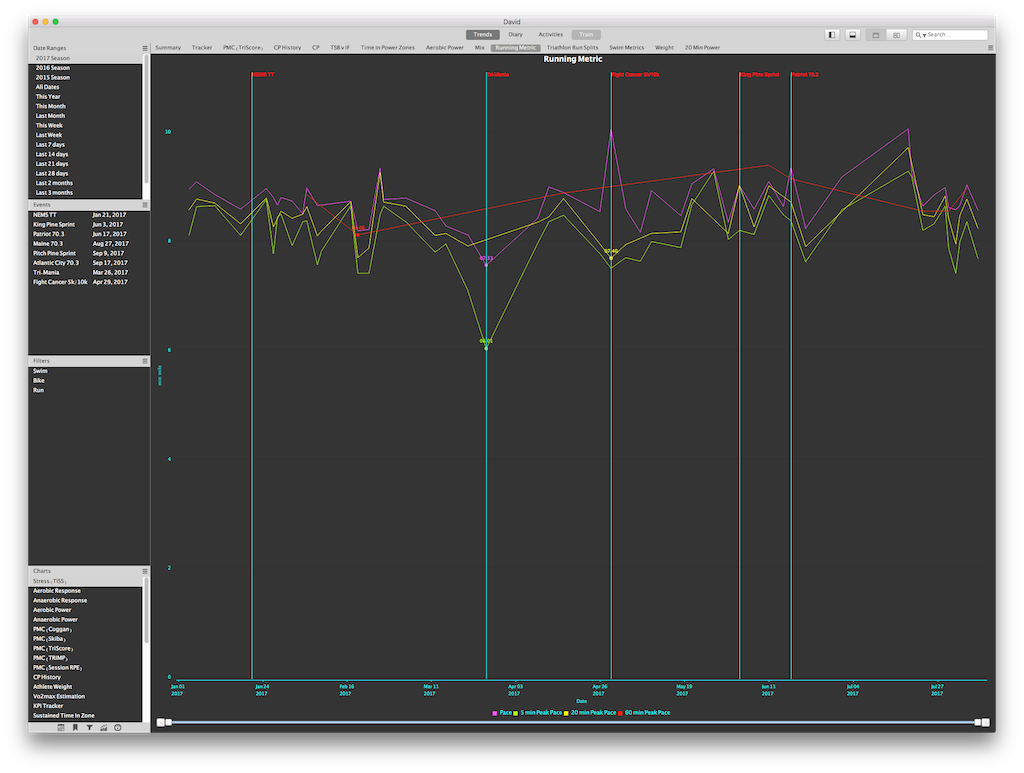Select the Vo2max Estimation chart
Image resolution: width=1024 pixels, height=773 pixels.
pyautogui.click(x=85, y=697)
